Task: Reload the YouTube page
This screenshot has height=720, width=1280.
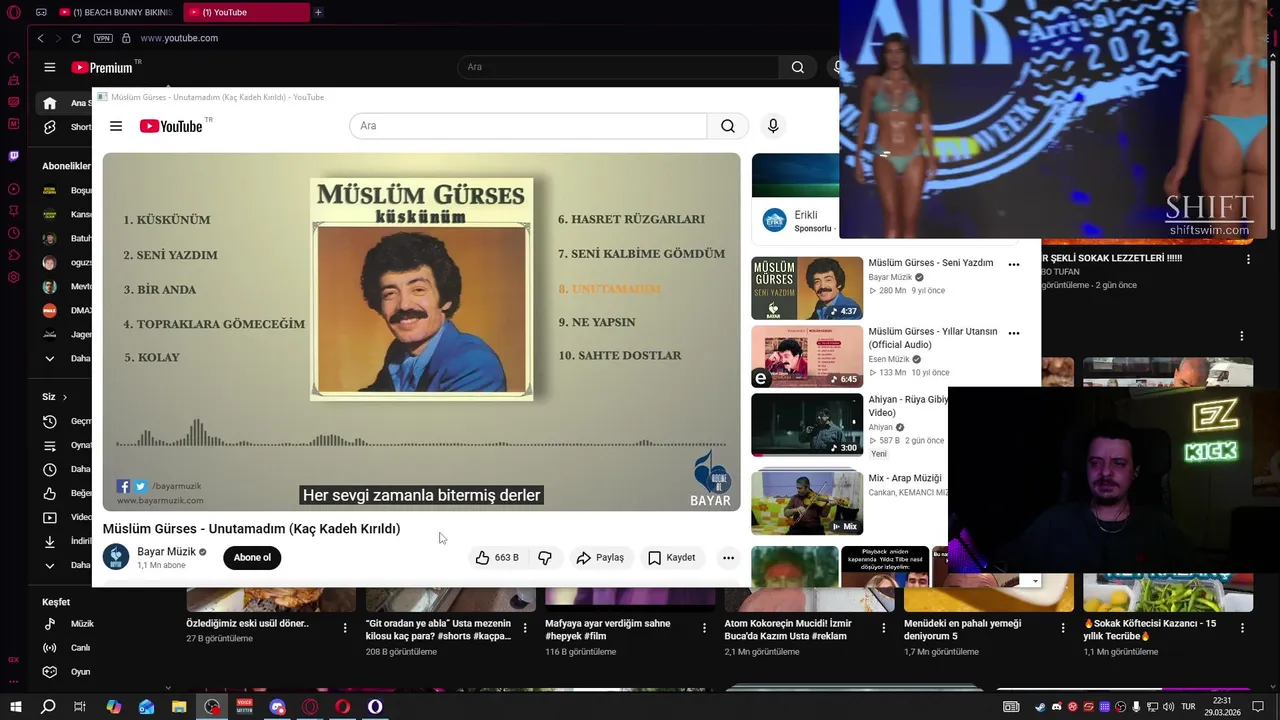Action: pos(76,38)
